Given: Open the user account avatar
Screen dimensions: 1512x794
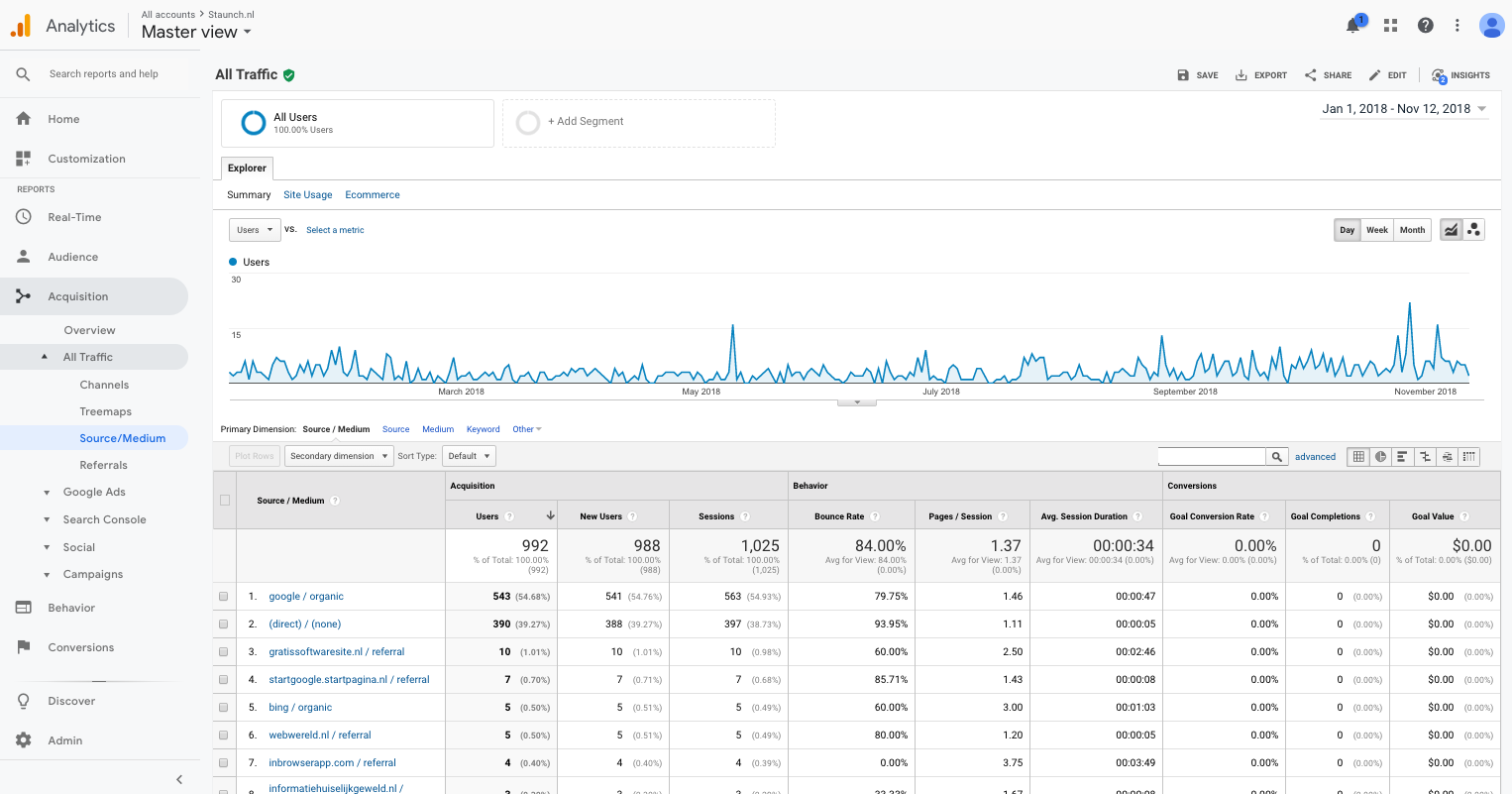Looking at the screenshot, I should click(x=1491, y=26).
